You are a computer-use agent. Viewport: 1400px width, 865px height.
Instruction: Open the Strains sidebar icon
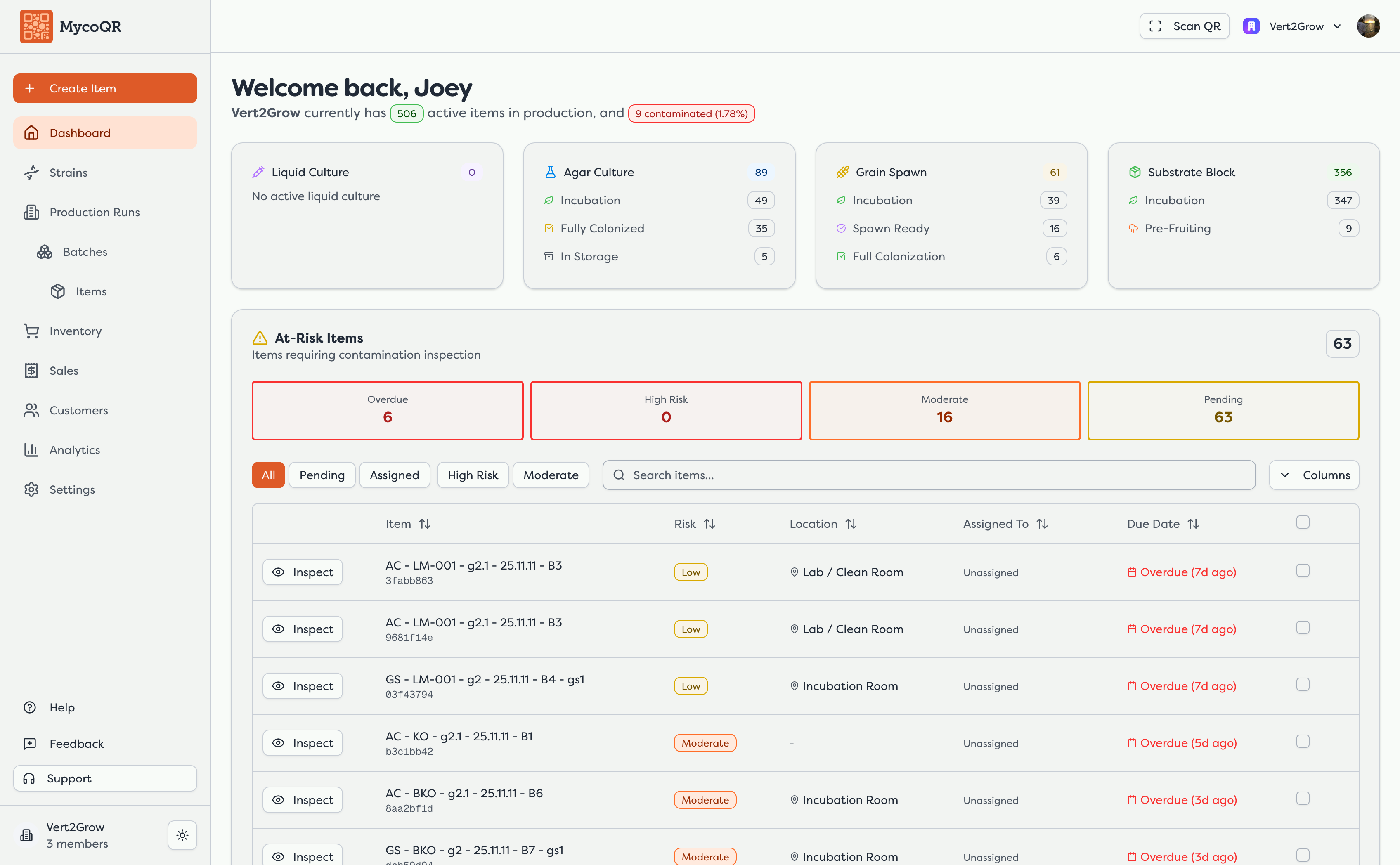coord(31,172)
